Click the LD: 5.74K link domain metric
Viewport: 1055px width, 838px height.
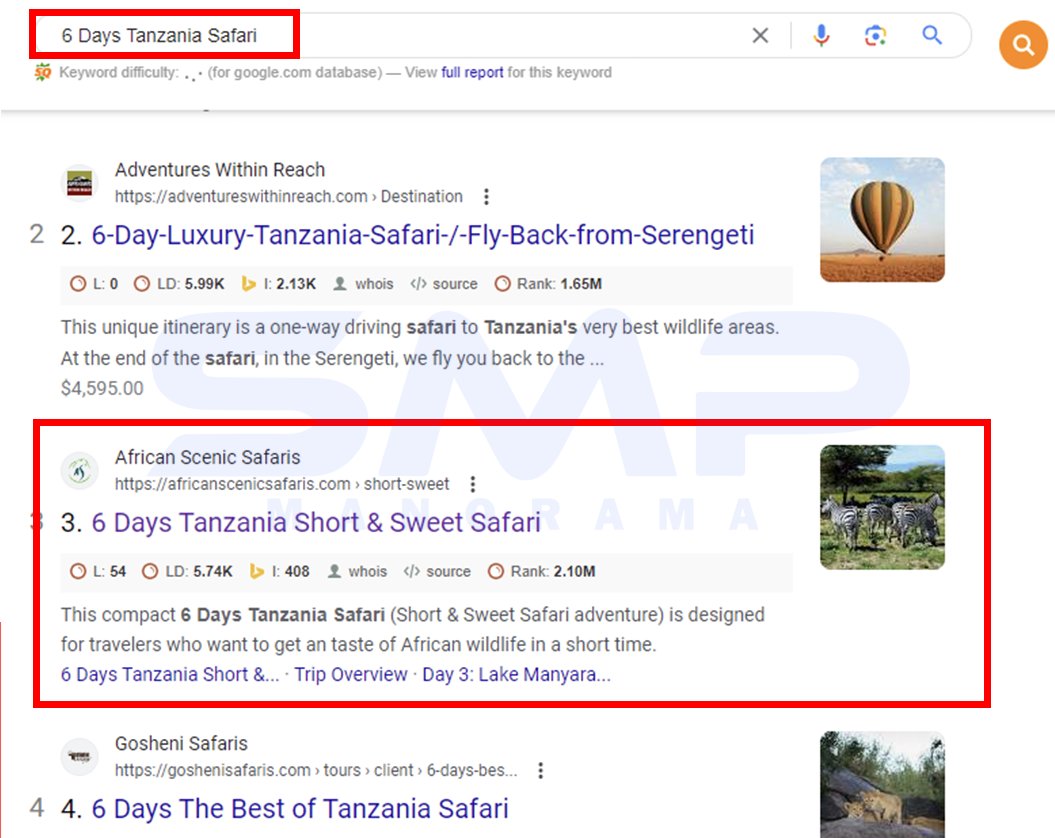pyautogui.click(x=187, y=571)
